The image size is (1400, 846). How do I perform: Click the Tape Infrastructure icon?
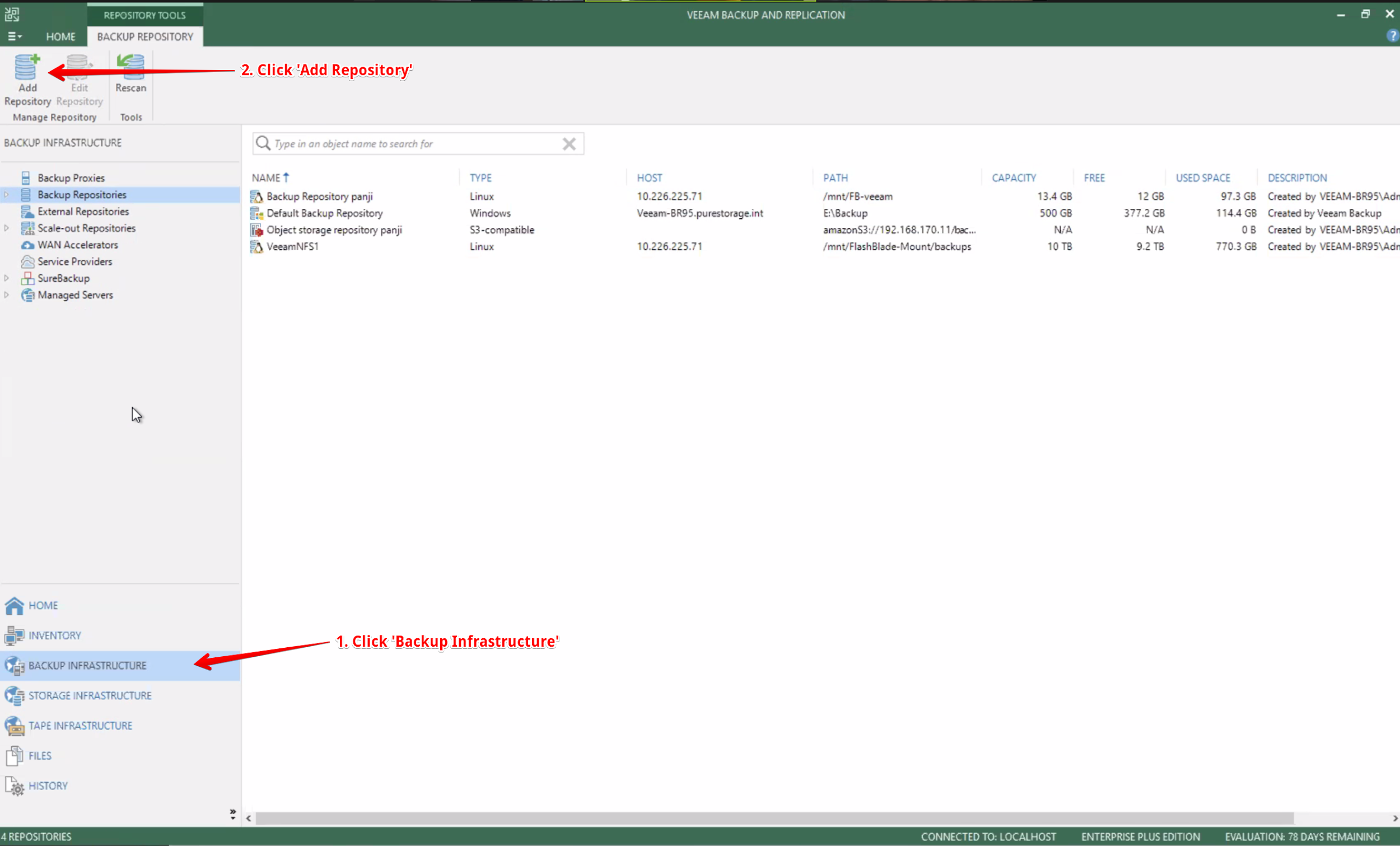[x=14, y=726]
